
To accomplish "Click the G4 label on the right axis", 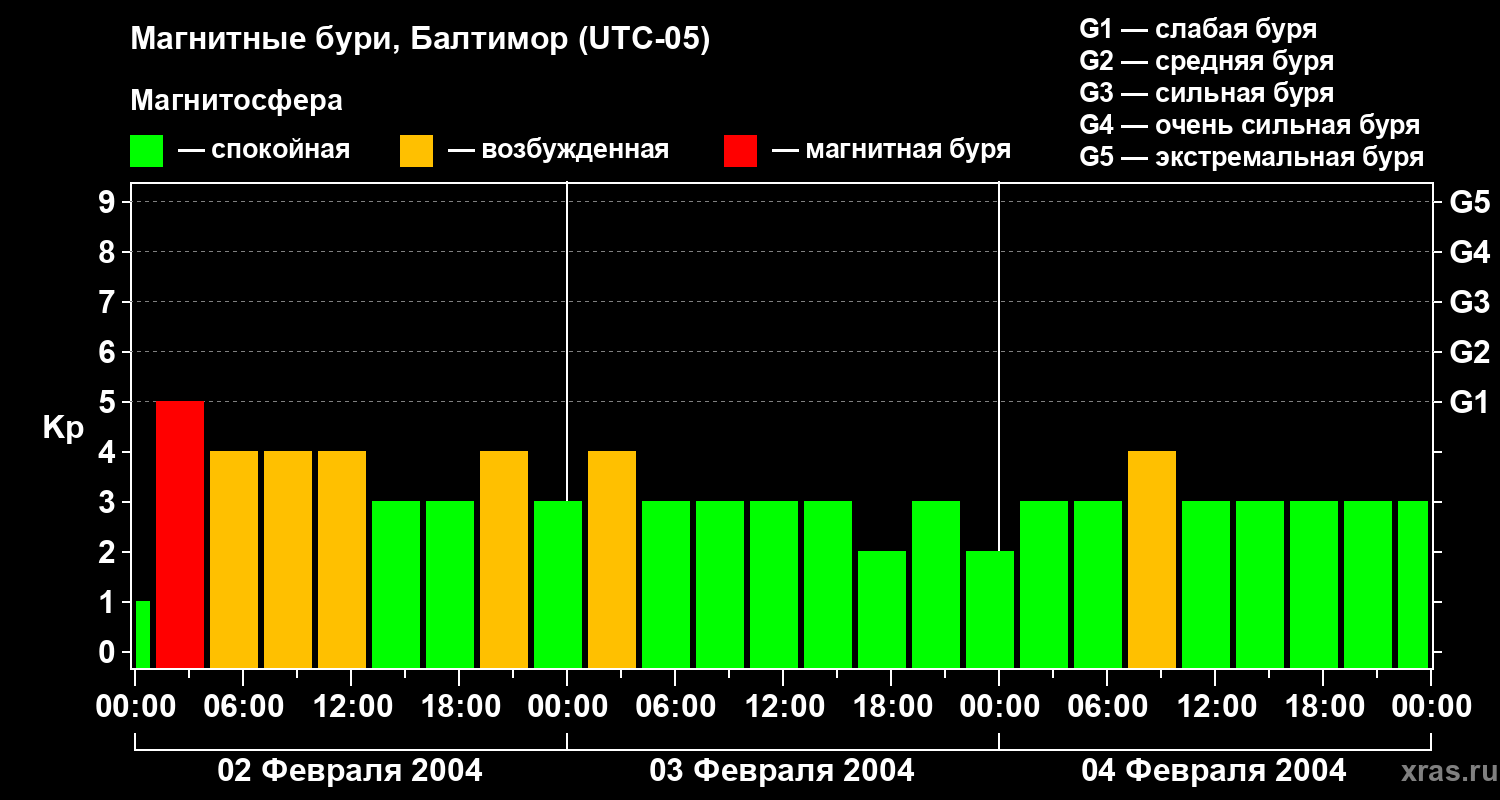I will [1469, 252].
